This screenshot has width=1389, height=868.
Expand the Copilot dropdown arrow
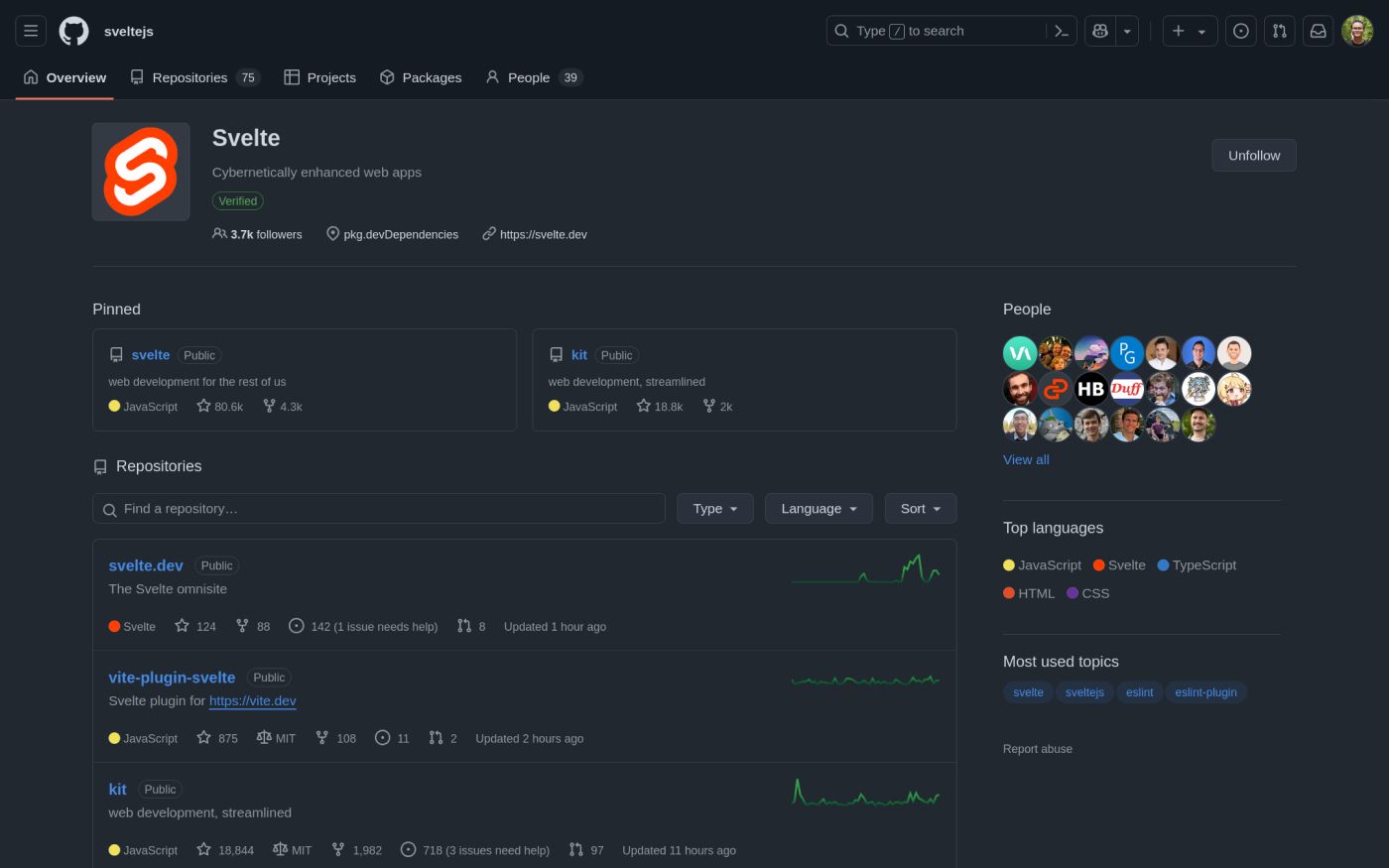coord(1127,31)
